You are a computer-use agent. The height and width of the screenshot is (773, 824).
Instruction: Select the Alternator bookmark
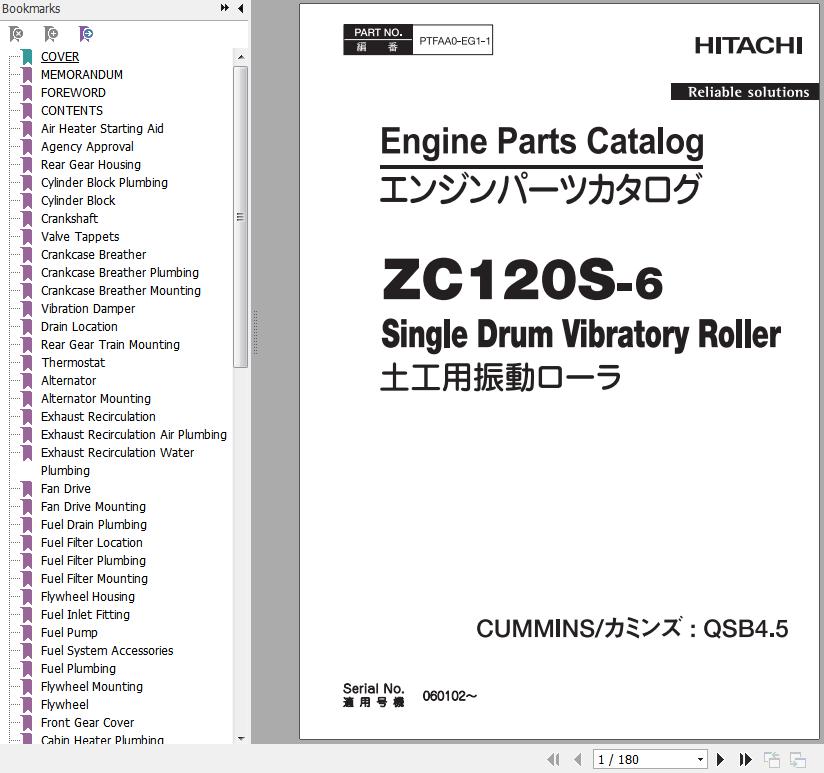[x=69, y=380]
